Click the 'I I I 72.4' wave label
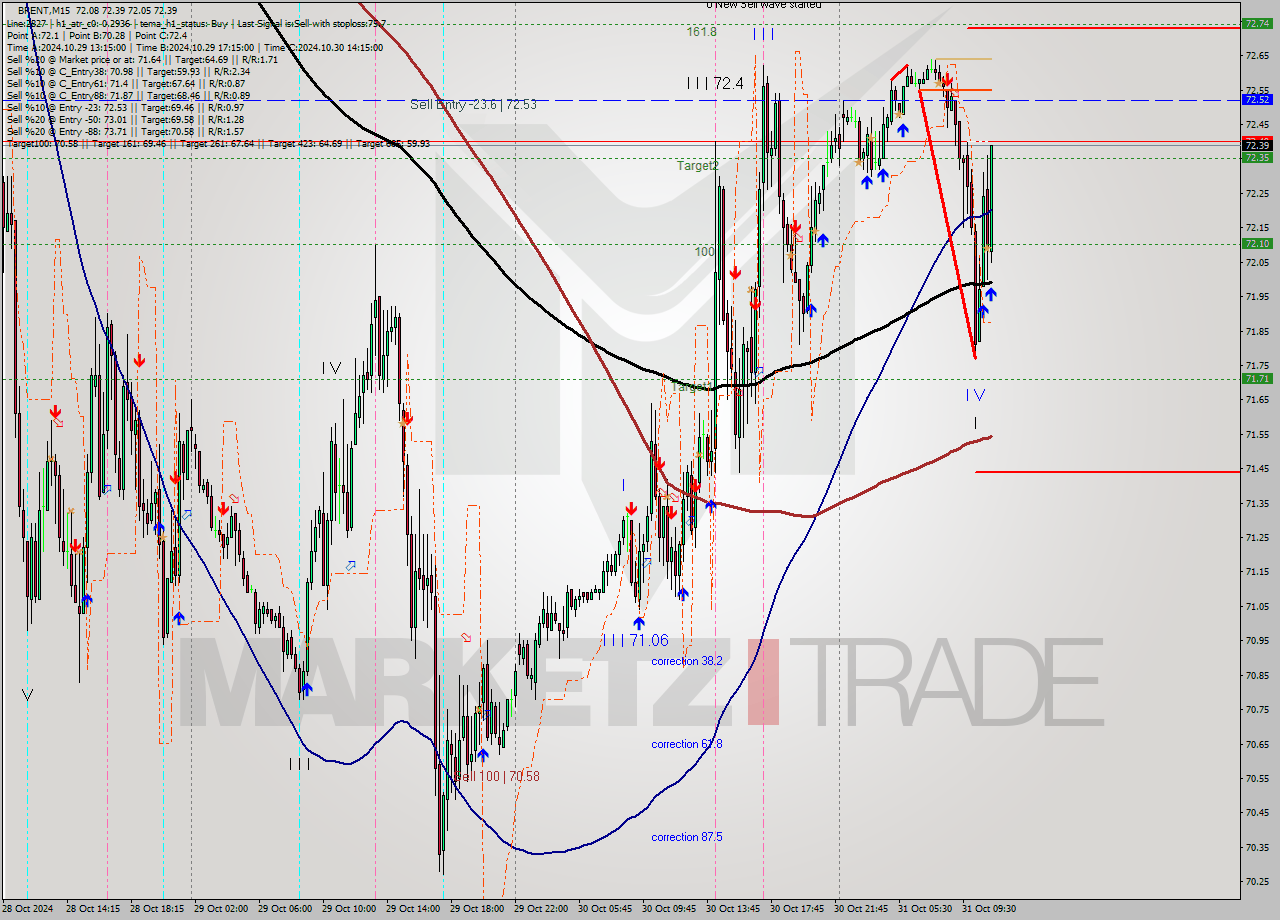This screenshot has height=920, width=1280. 714,83
